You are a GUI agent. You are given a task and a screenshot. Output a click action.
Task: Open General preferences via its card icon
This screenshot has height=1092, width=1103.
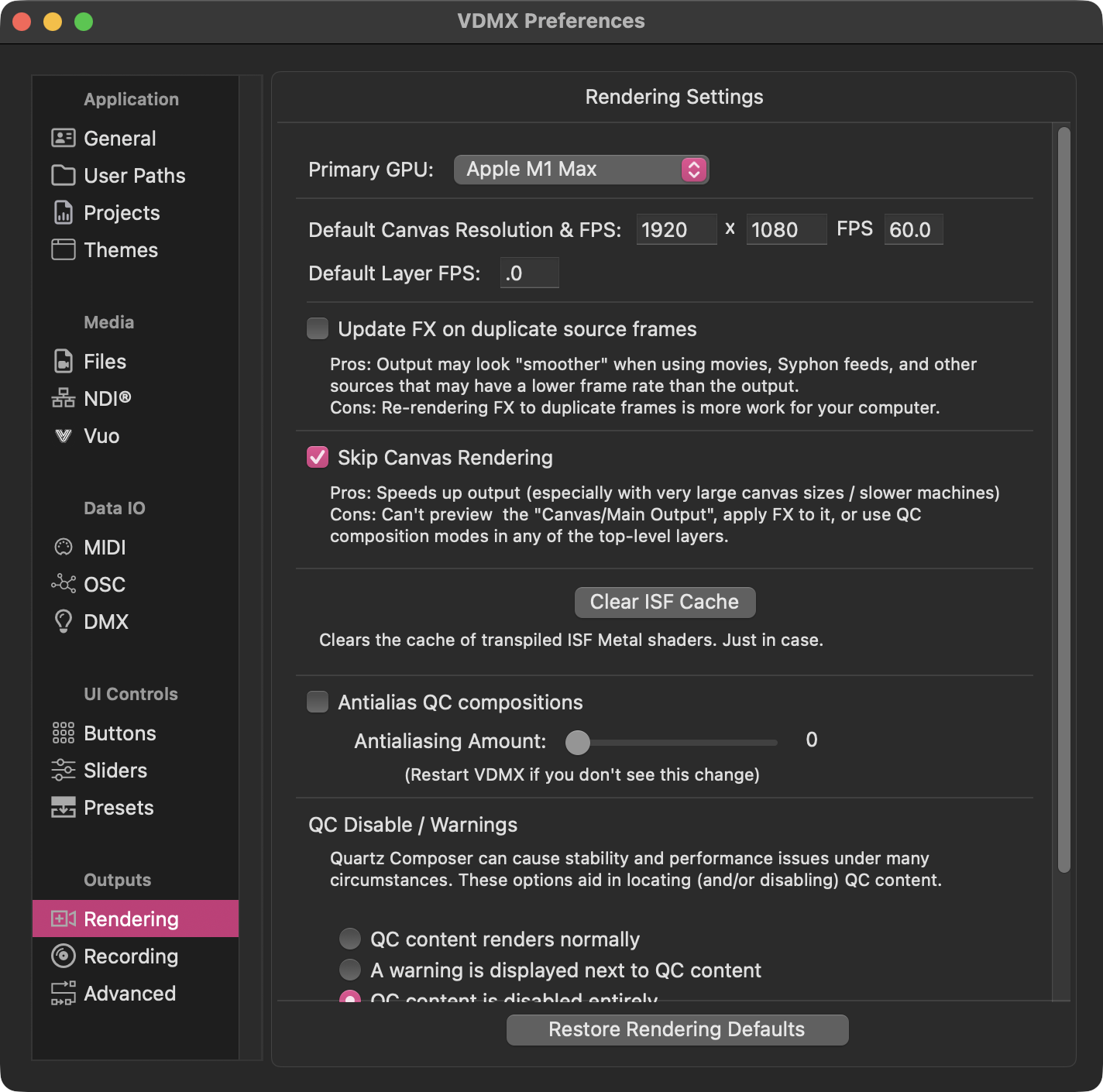click(63, 139)
